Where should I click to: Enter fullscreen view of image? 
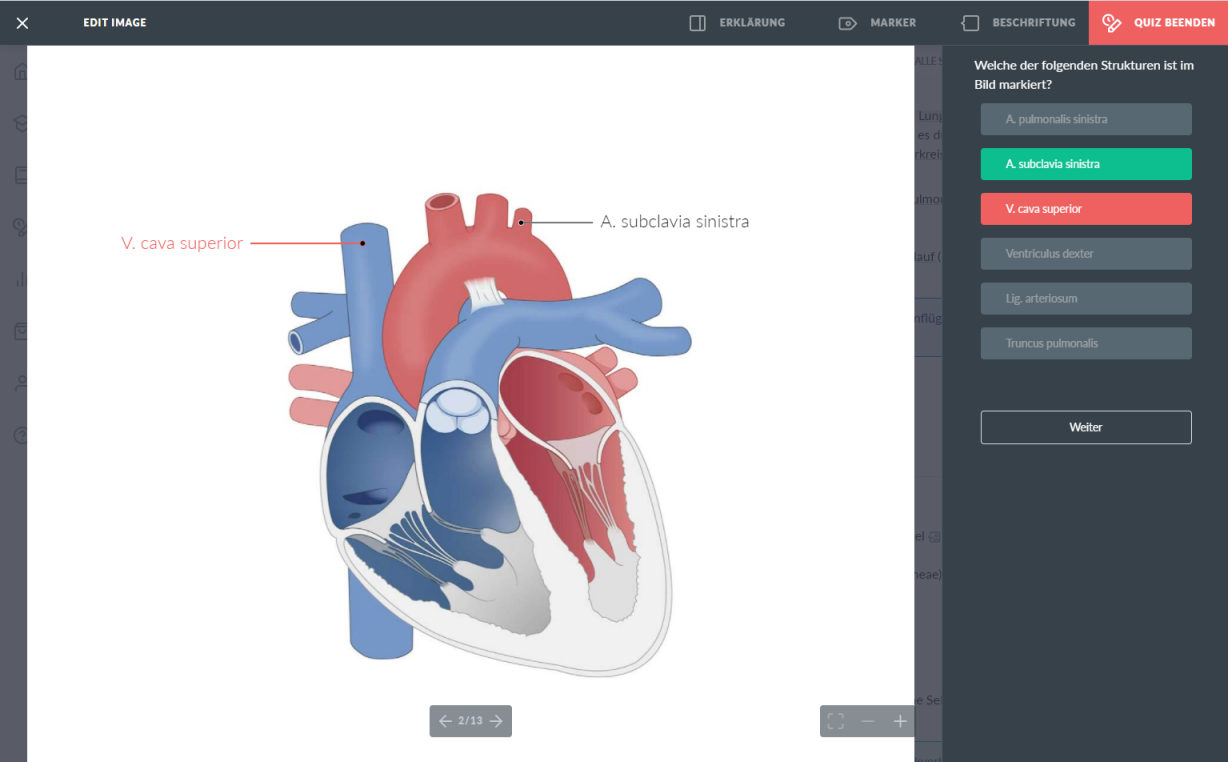coord(836,721)
